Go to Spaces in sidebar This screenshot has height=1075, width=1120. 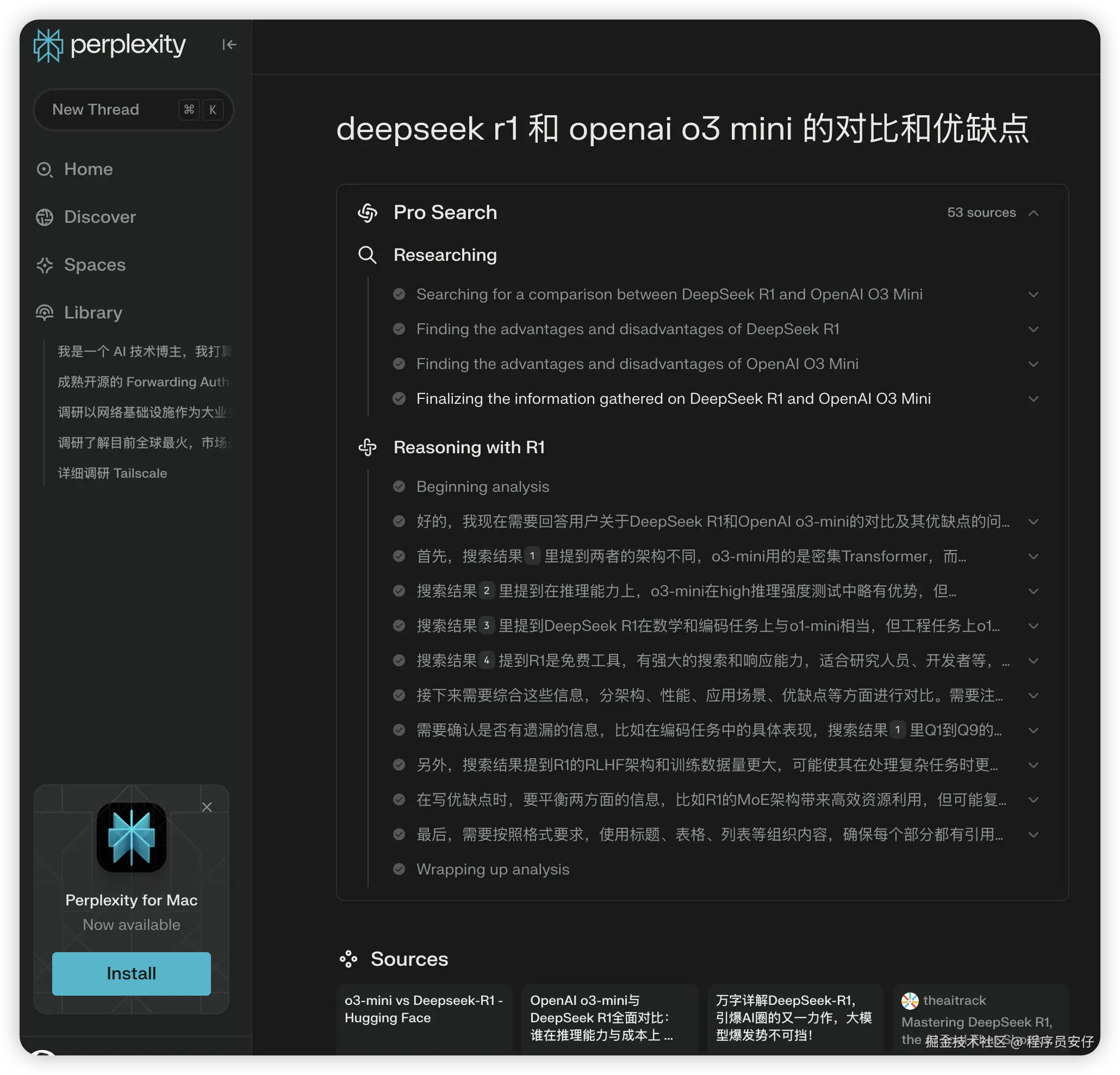(94, 265)
